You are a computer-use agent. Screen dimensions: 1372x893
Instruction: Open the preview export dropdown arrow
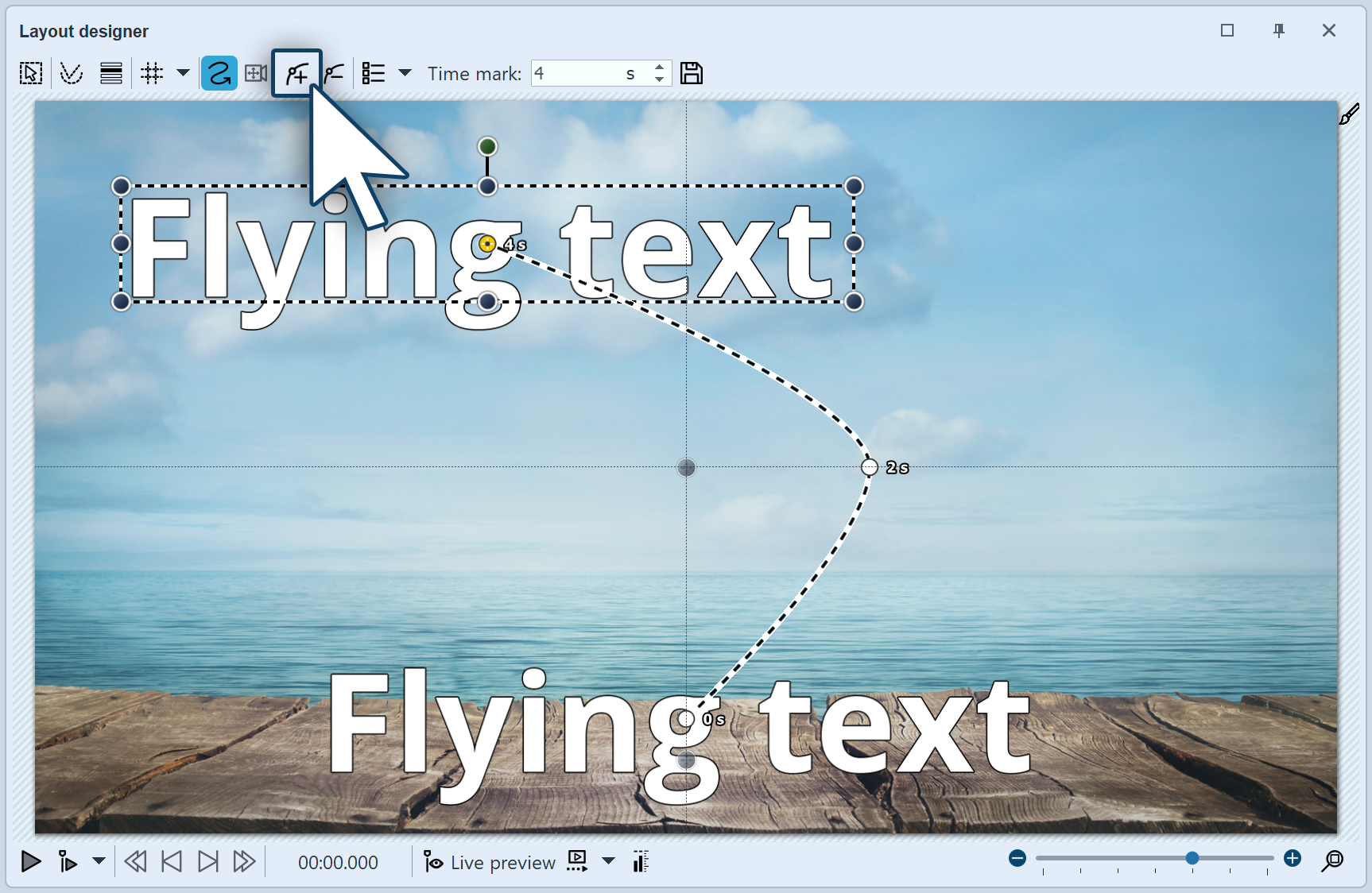coord(608,861)
